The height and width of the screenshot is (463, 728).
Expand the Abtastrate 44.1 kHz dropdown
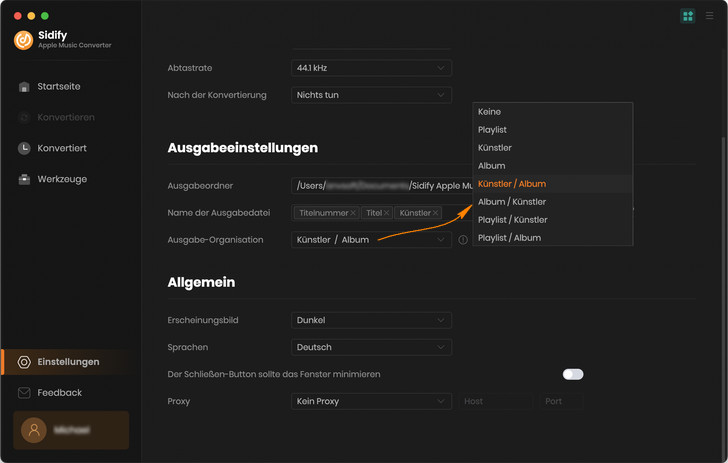[x=371, y=68]
